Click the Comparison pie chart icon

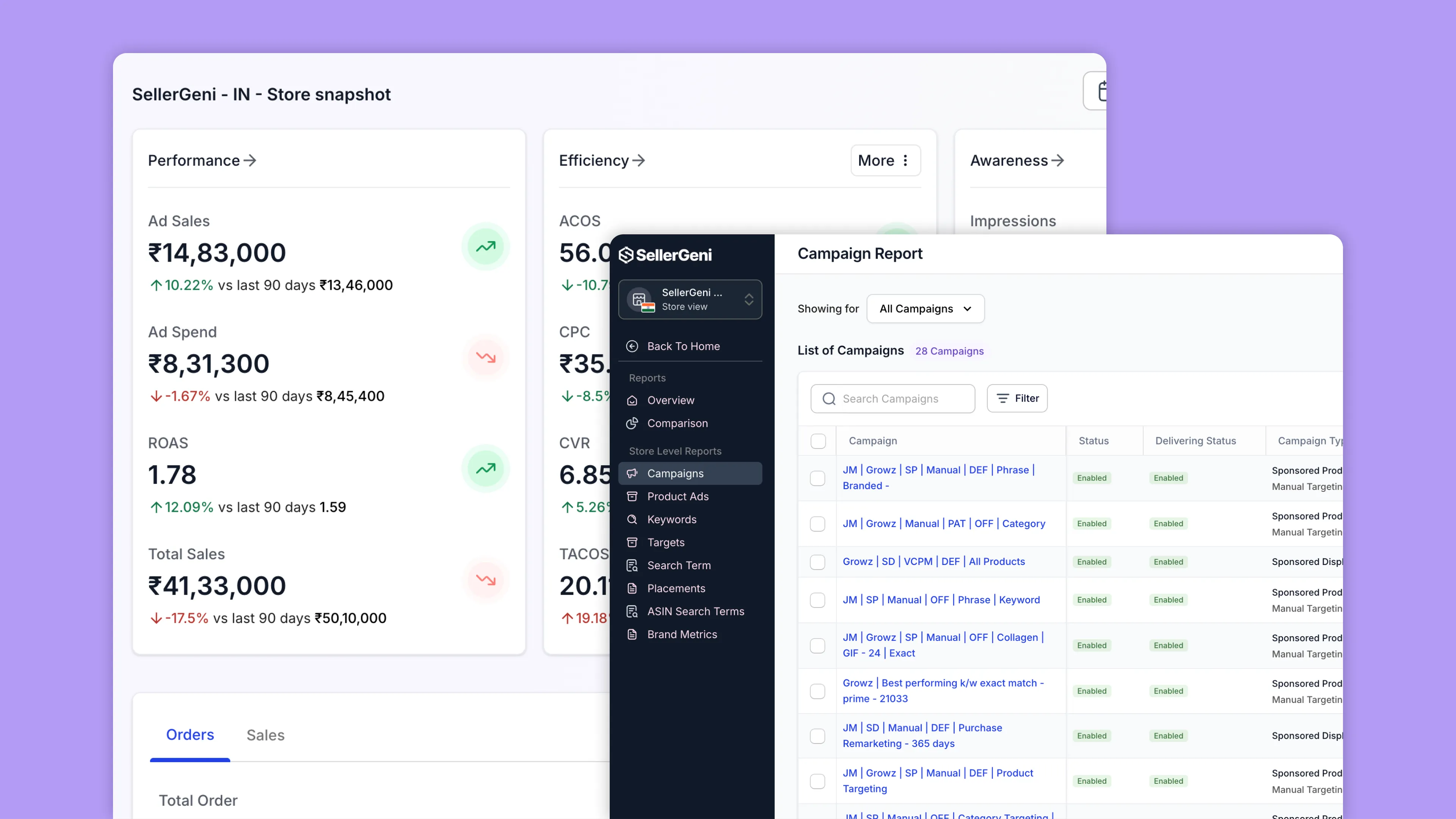click(x=632, y=423)
